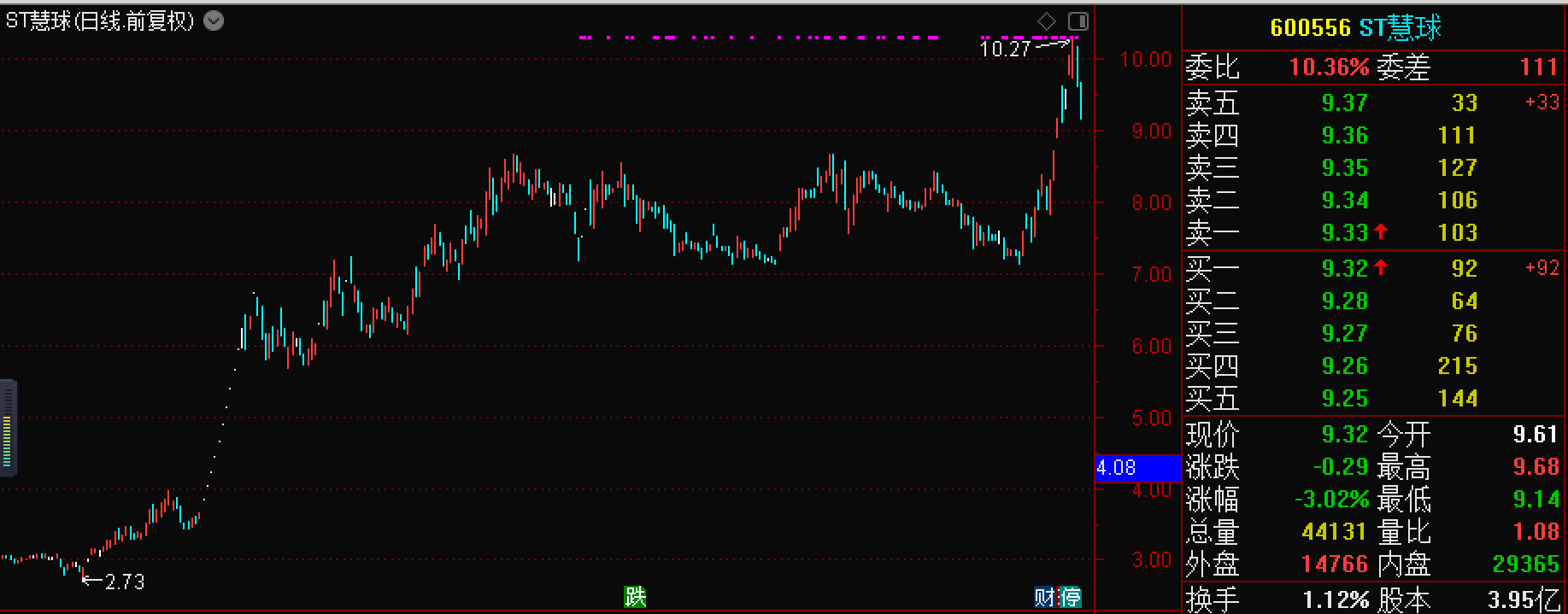
Task: Click the +92 change beside 买一
Action: [1542, 268]
